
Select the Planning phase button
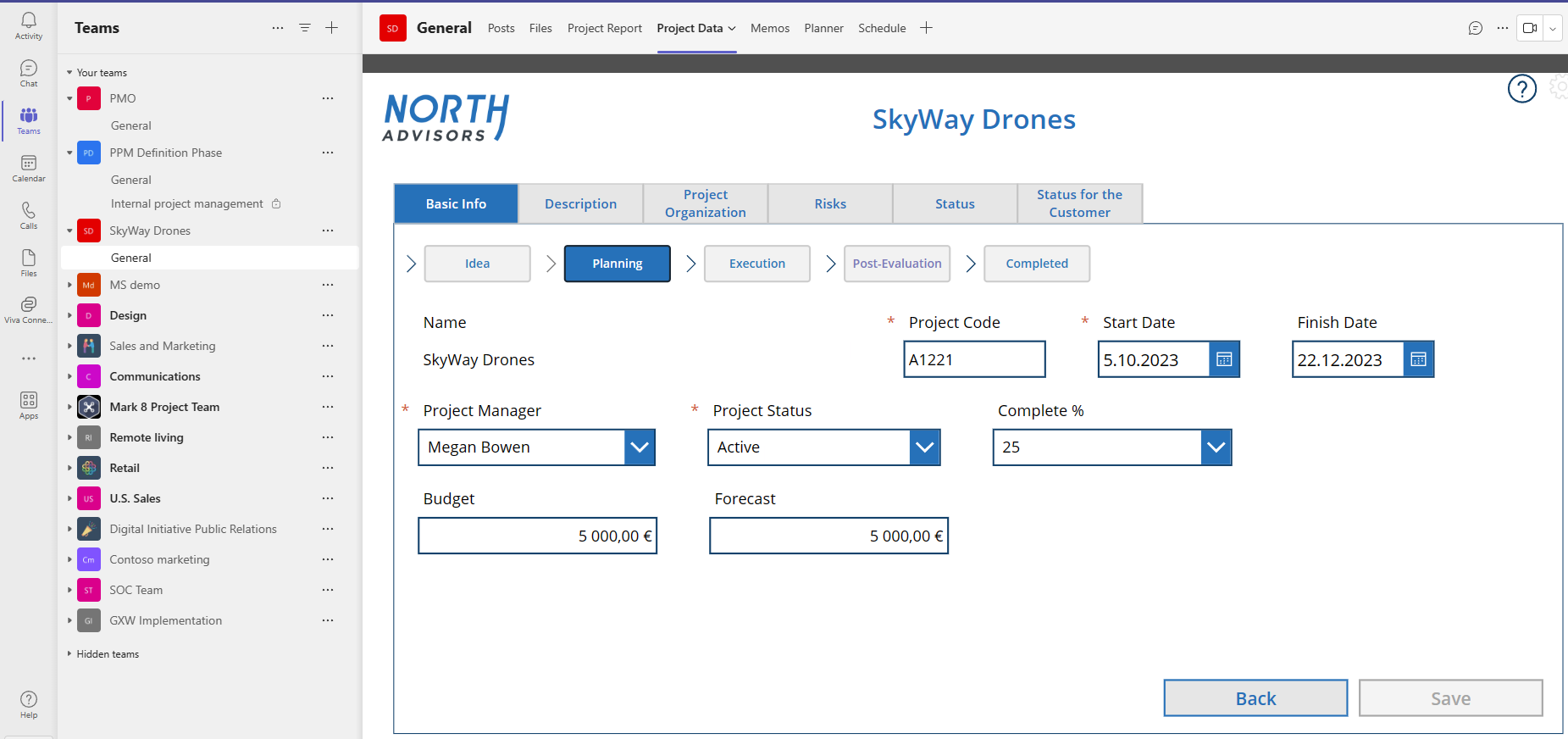pyautogui.click(x=618, y=264)
